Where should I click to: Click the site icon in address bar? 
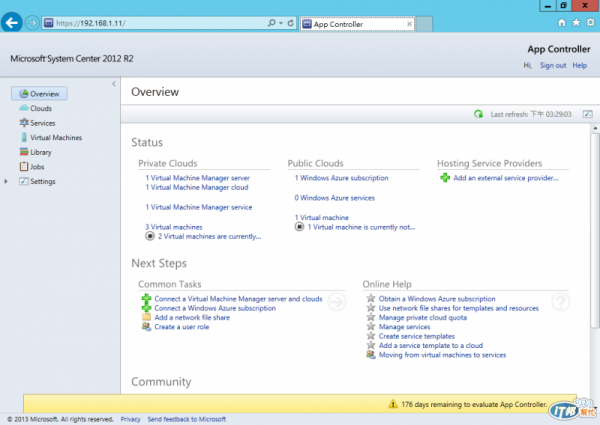[49, 23]
